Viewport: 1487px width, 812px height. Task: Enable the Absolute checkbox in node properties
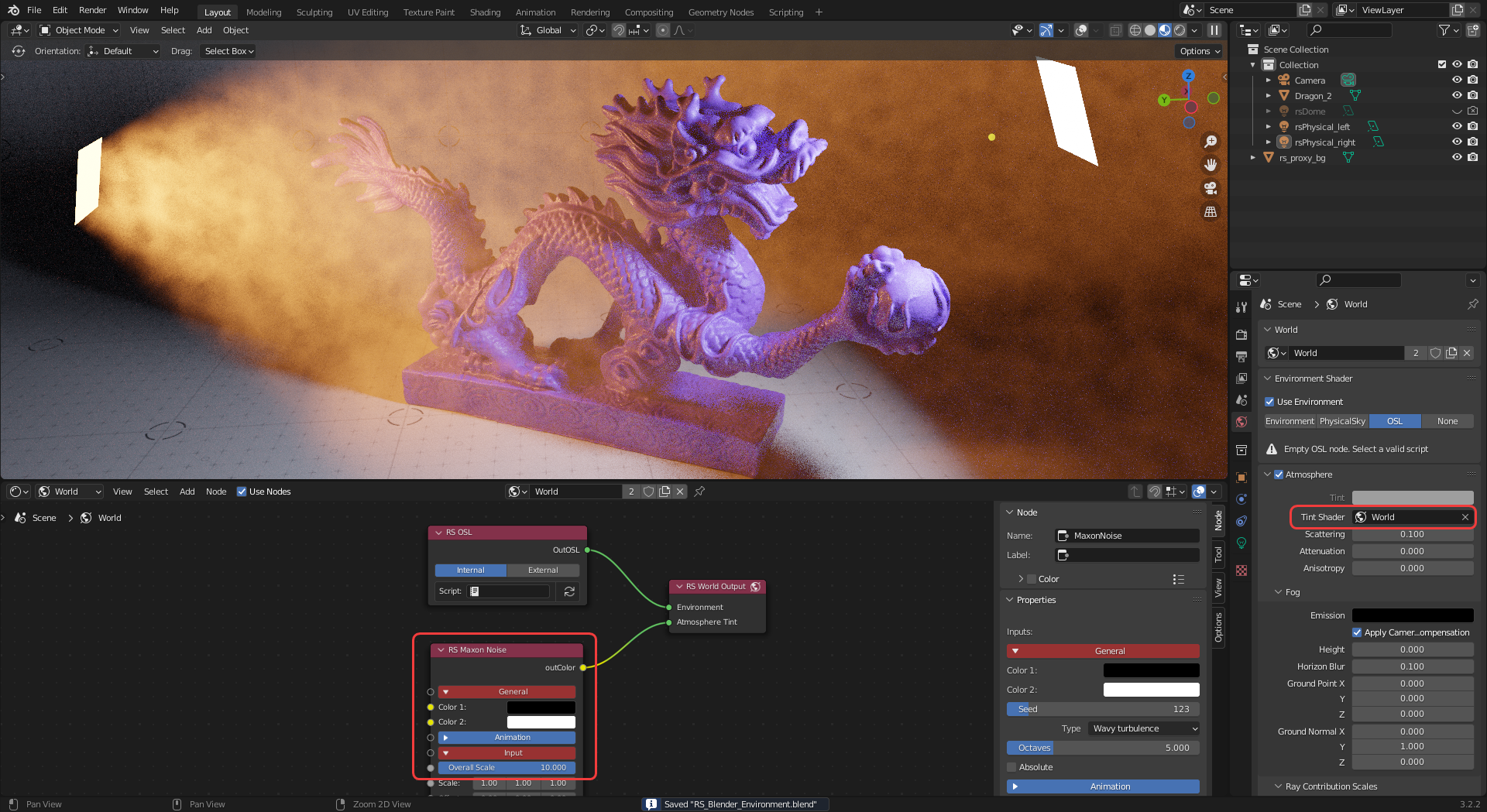[x=1011, y=767]
